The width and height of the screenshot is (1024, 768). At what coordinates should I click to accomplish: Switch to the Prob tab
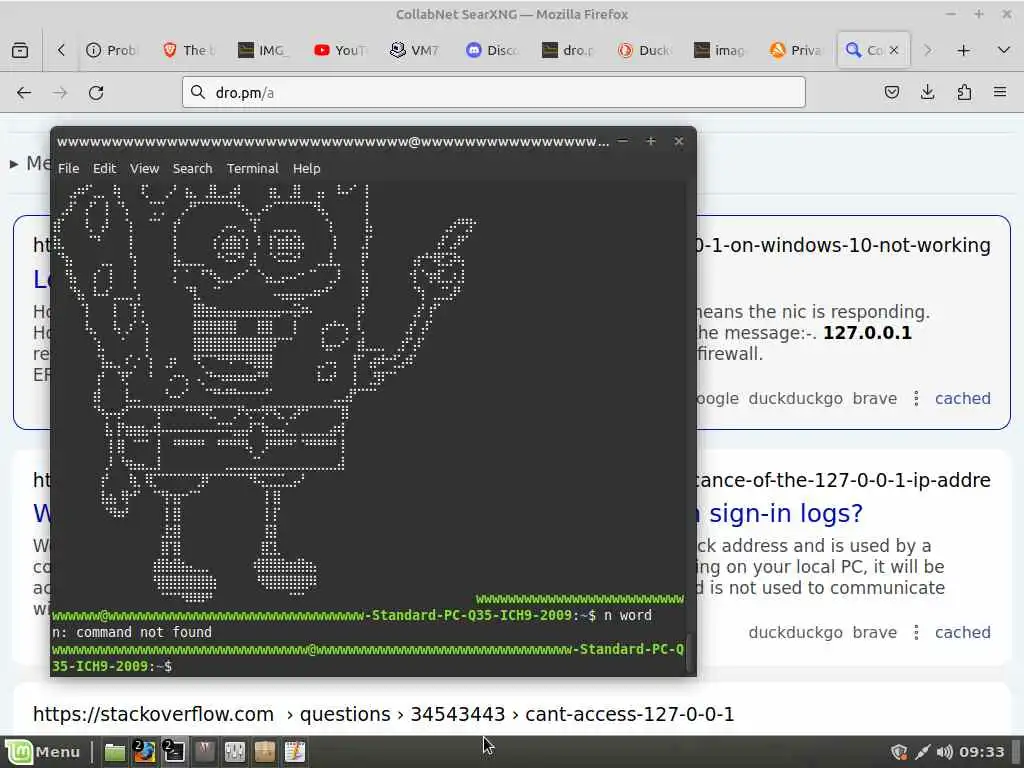click(112, 50)
